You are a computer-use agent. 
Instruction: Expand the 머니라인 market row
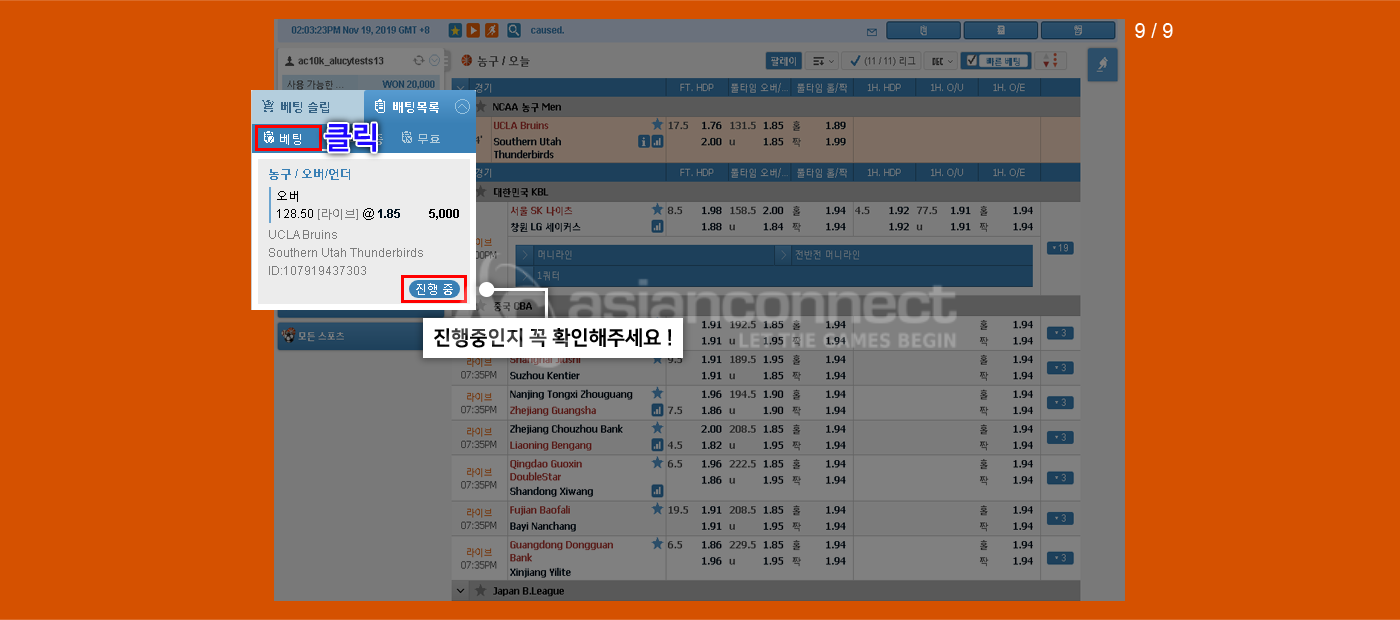(645, 255)
